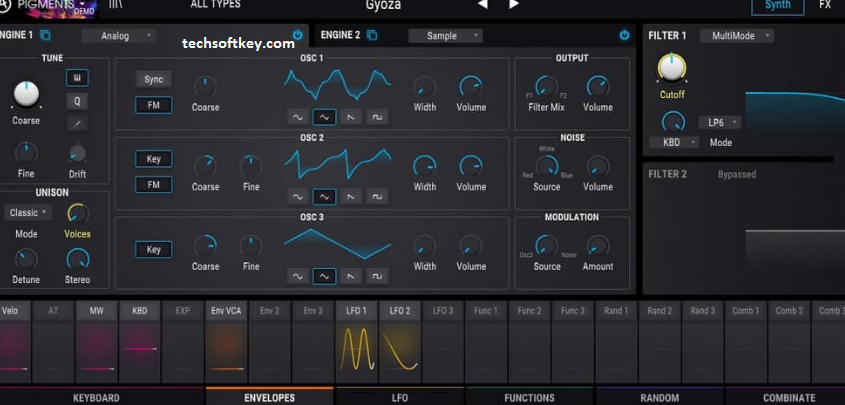Toggle OSC 1 FM button

pos(154,105)
